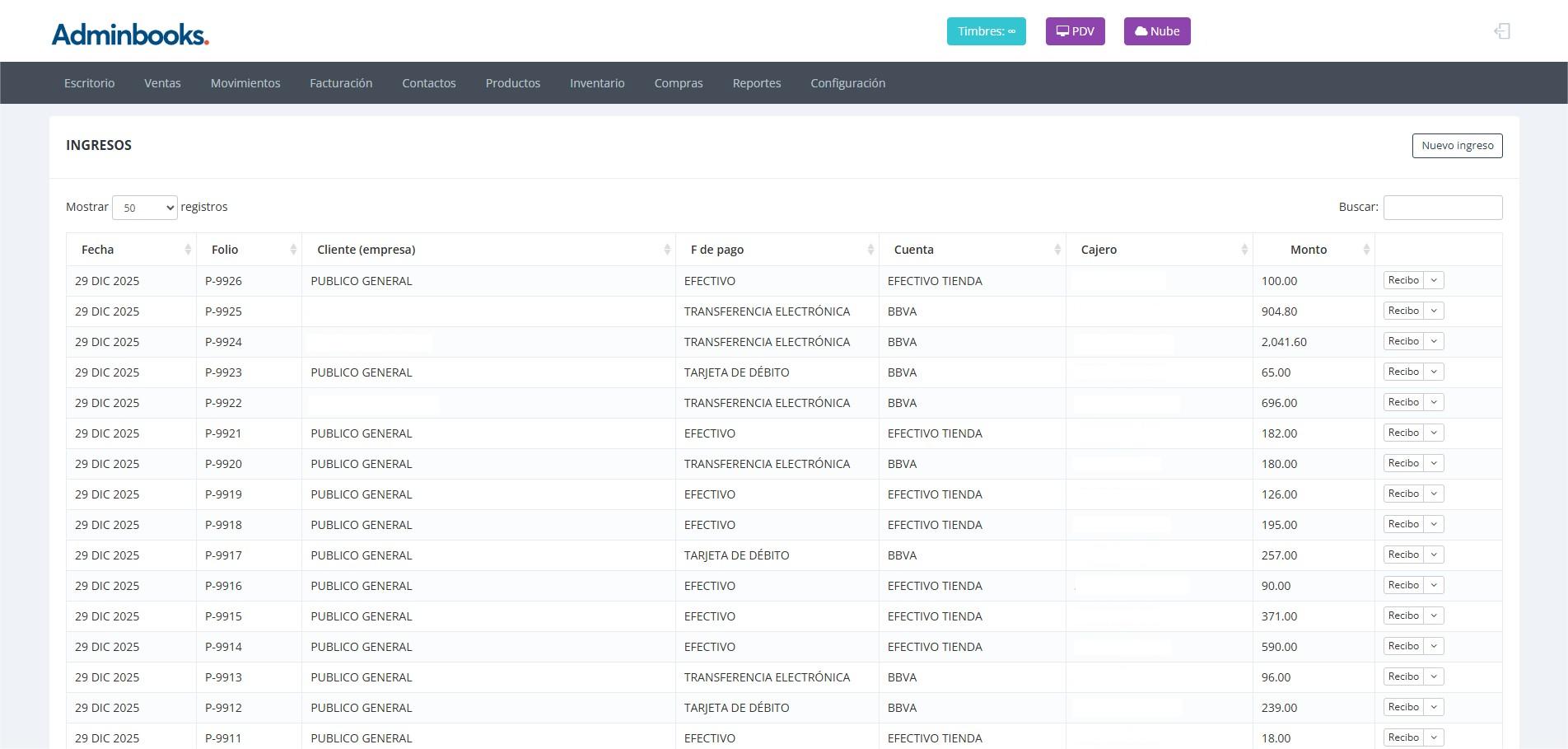Sort by Folio column sort icon

(x=293, y=250)
